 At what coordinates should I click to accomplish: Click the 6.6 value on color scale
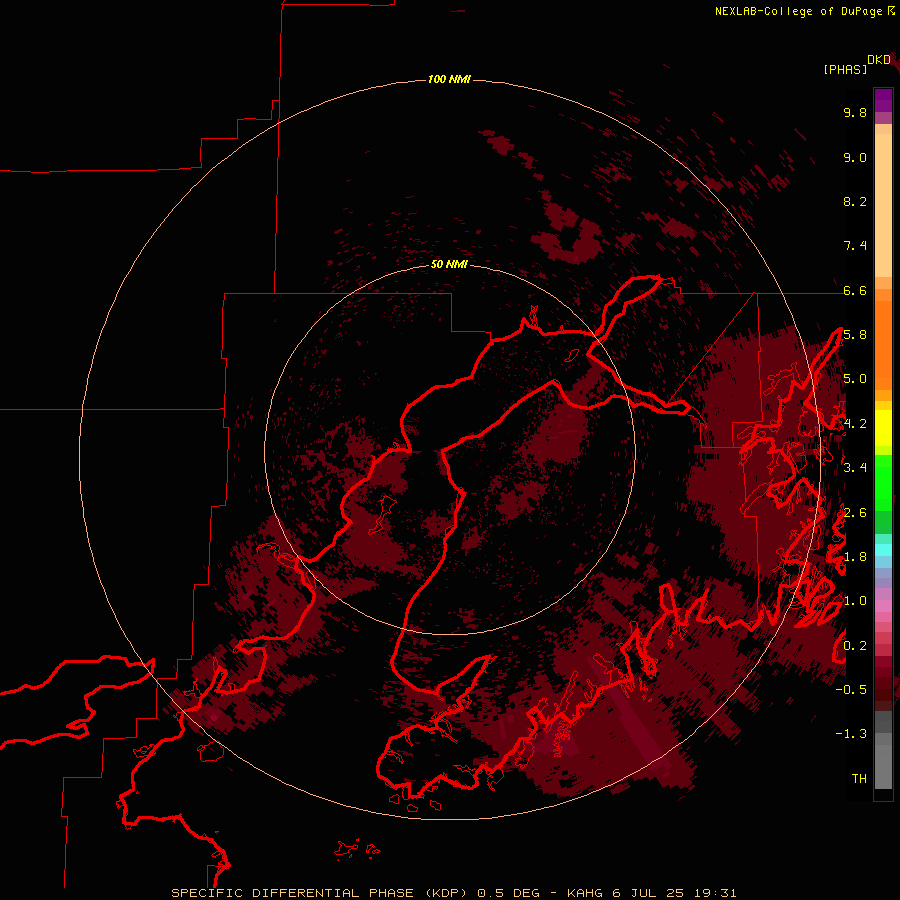click(855, 290)
